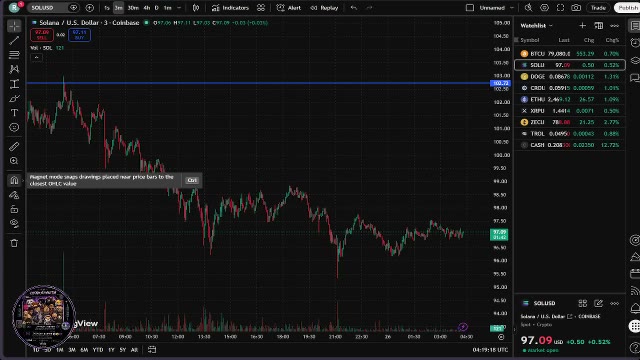Image resolution: width=640 pixels, height=360 pixels.
Task: Click the blue 102.72 price line label
Action: click(500, 83)
